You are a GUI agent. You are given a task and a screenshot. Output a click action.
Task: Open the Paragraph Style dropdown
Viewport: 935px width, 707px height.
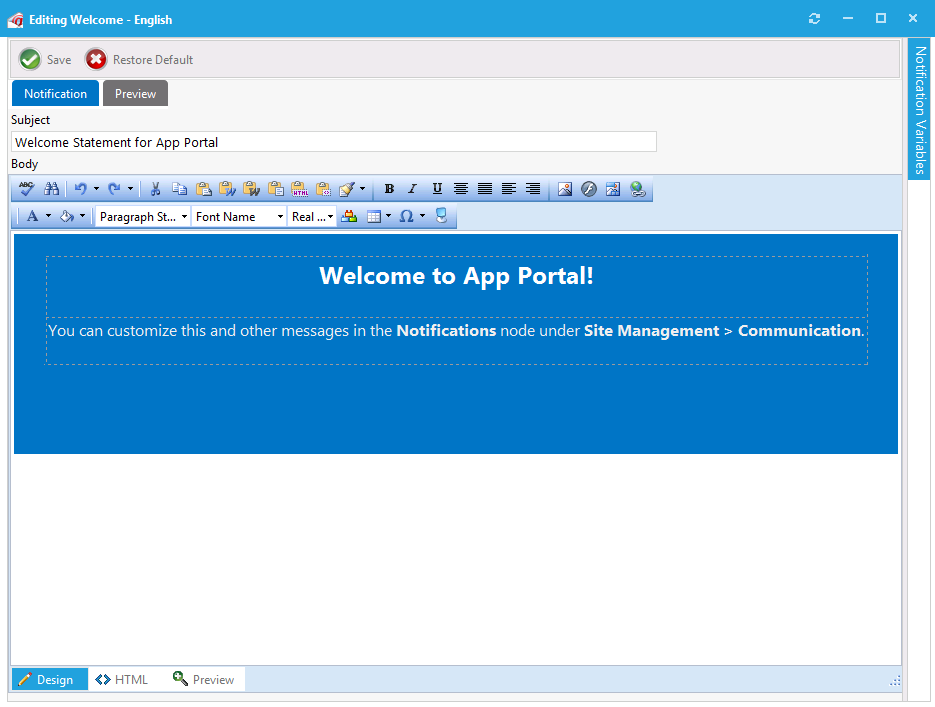pyautogui.click(x=143, y=217)
